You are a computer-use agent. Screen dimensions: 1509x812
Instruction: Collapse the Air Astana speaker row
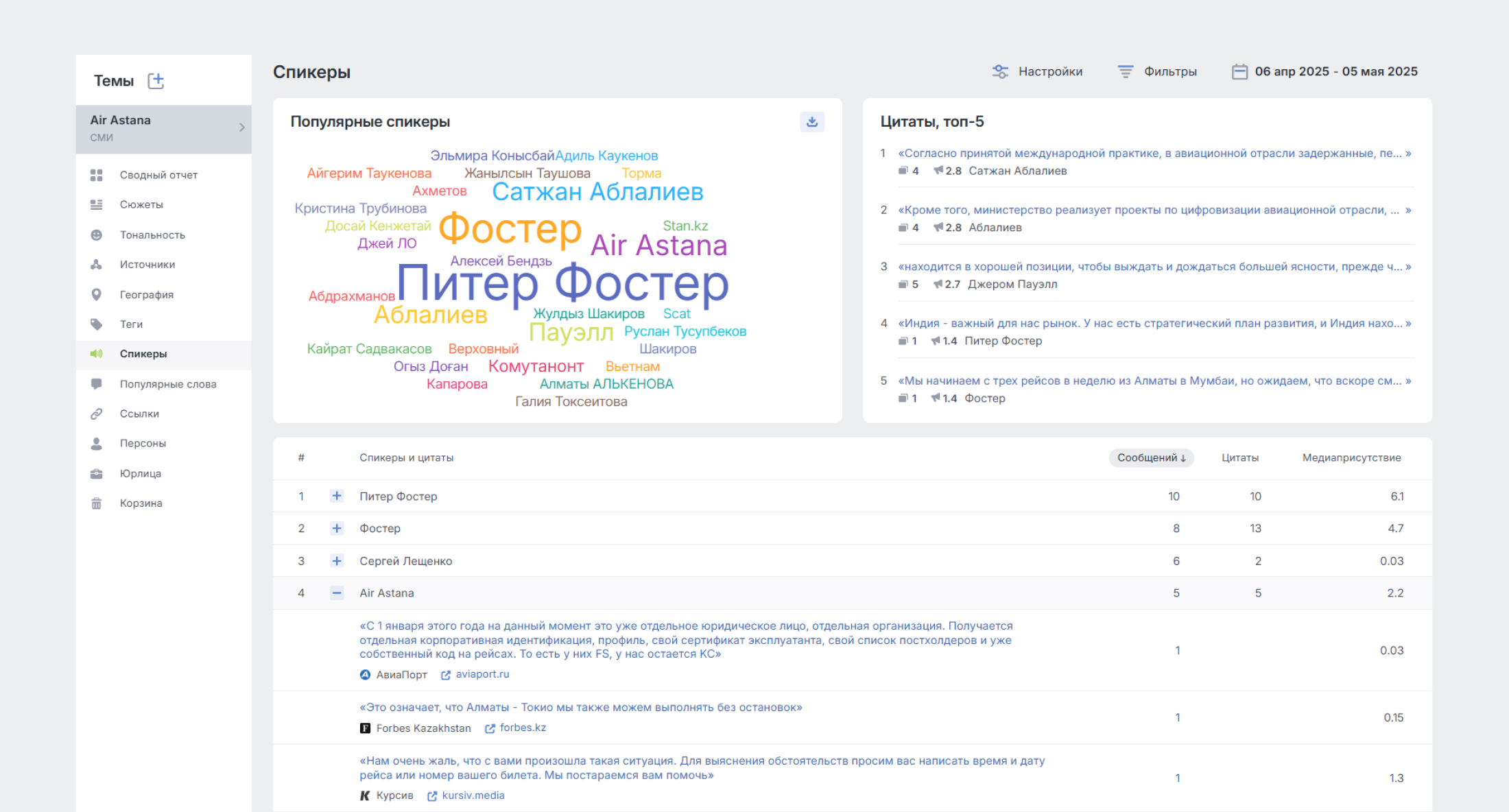coord(337,593)
